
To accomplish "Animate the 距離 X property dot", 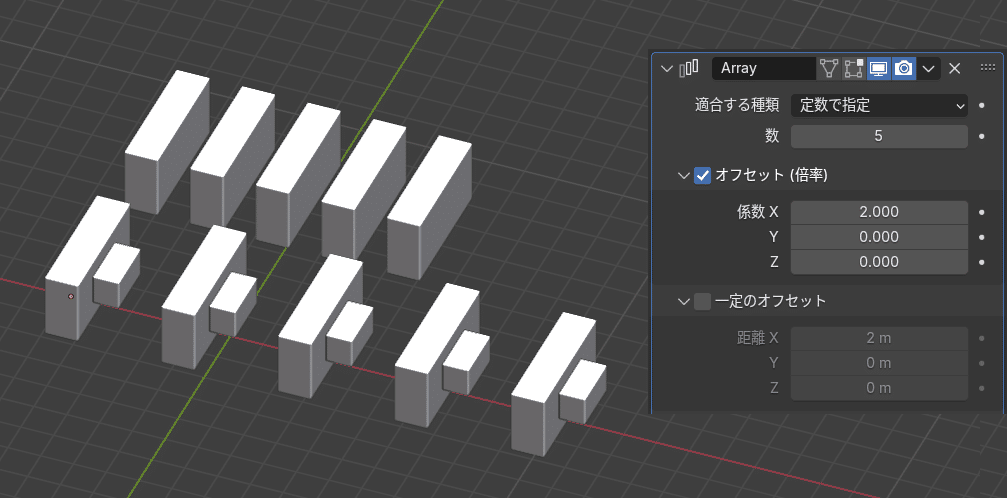I will pos(982,338).
